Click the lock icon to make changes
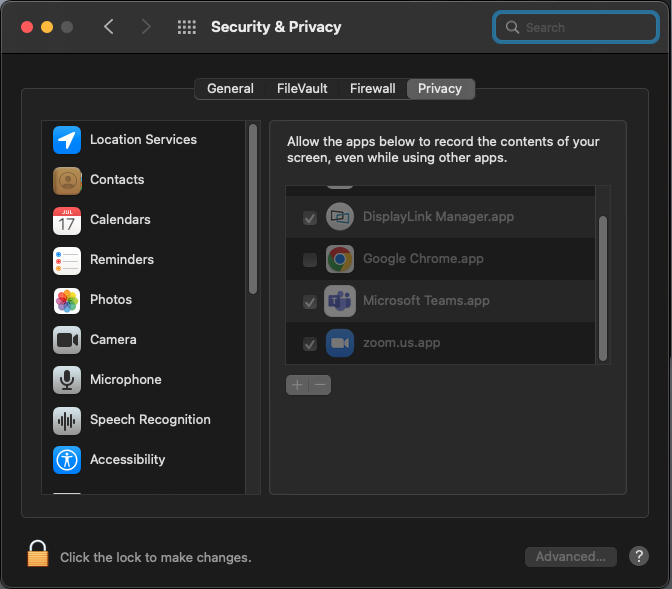 (38, 554)
